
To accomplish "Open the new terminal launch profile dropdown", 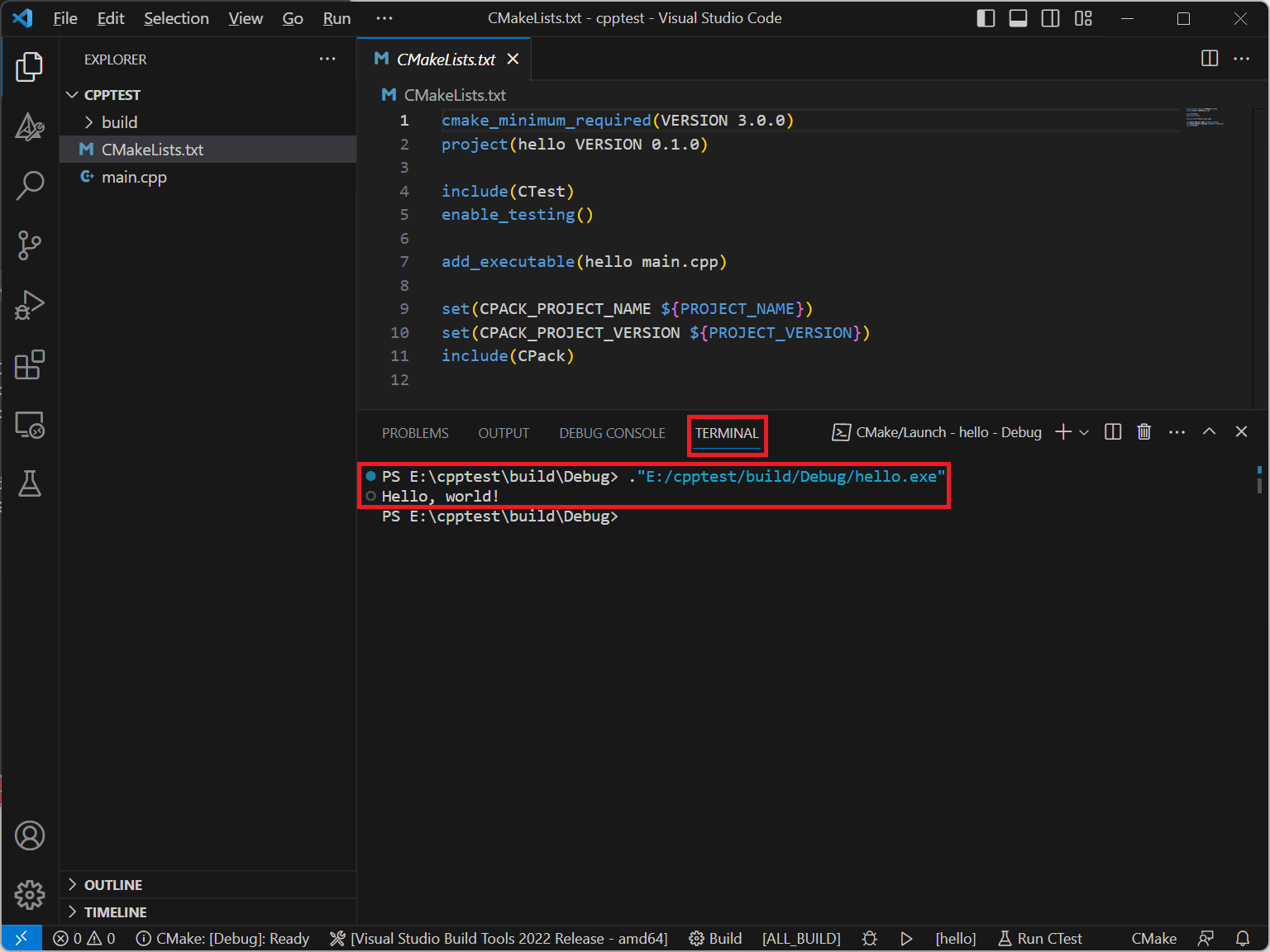I will point(1084,432).
